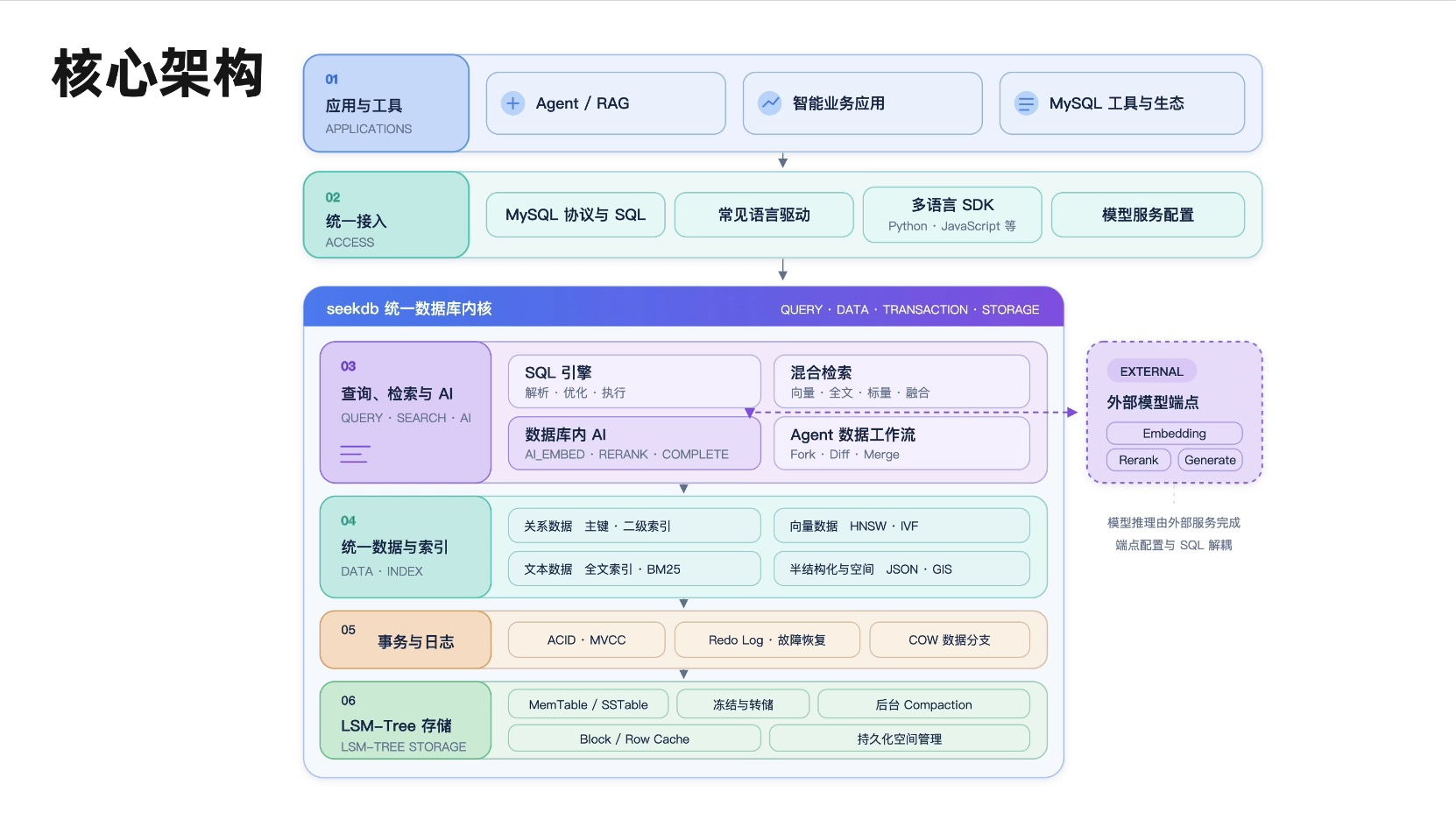
Task: Click the 冻结与转储 box
Action: (743, 704)
